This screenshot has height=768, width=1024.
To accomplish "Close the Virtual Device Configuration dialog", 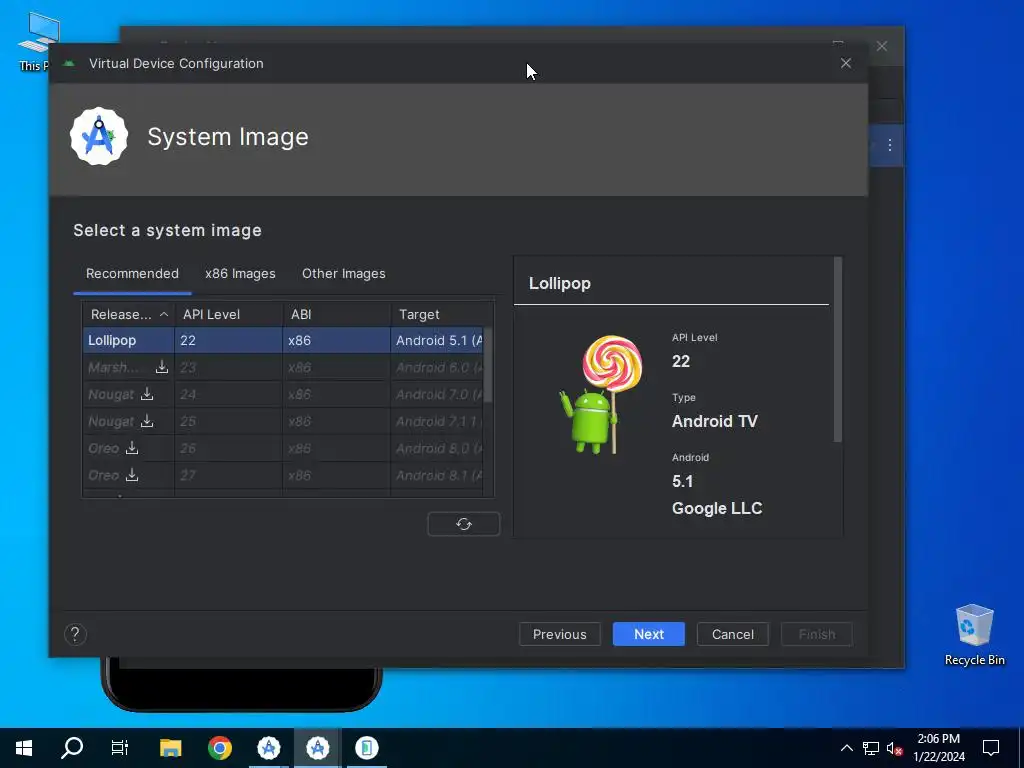I will (846, 63).
